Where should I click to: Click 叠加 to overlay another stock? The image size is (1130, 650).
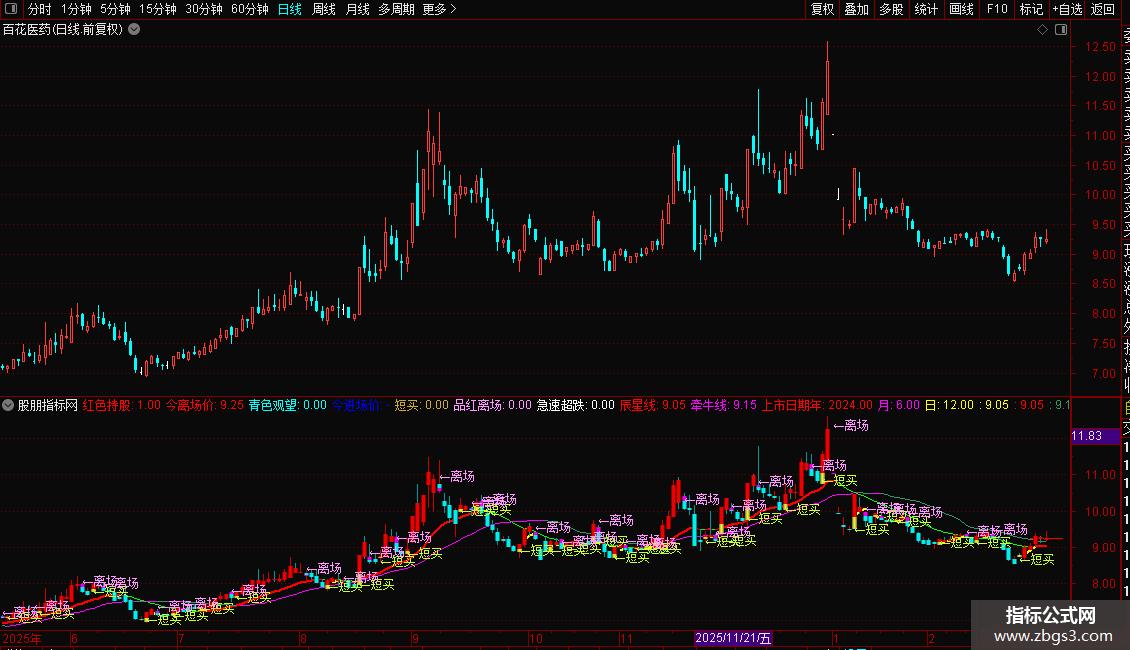click(857, 9)
